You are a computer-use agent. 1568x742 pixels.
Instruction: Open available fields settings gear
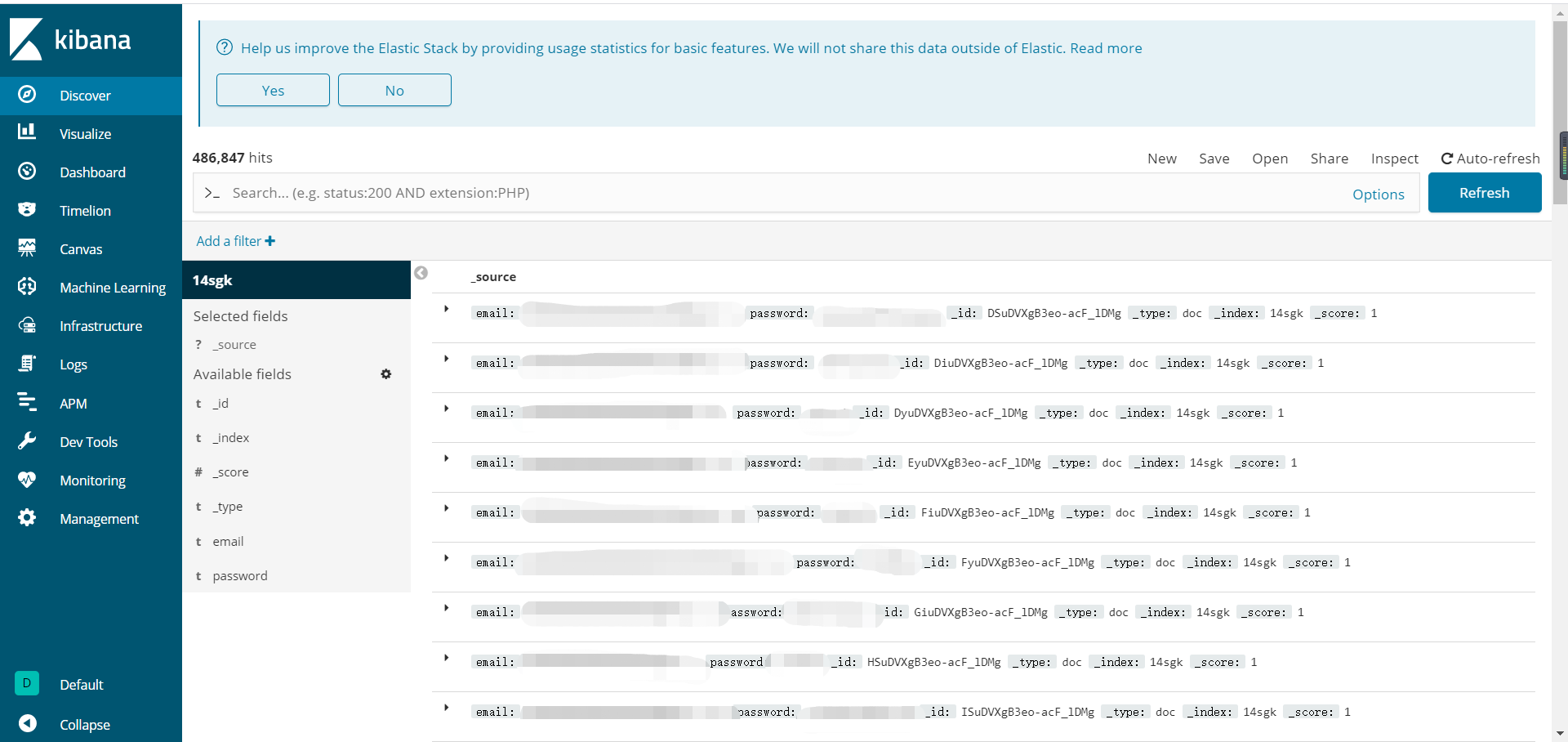[x=386, y=374]
